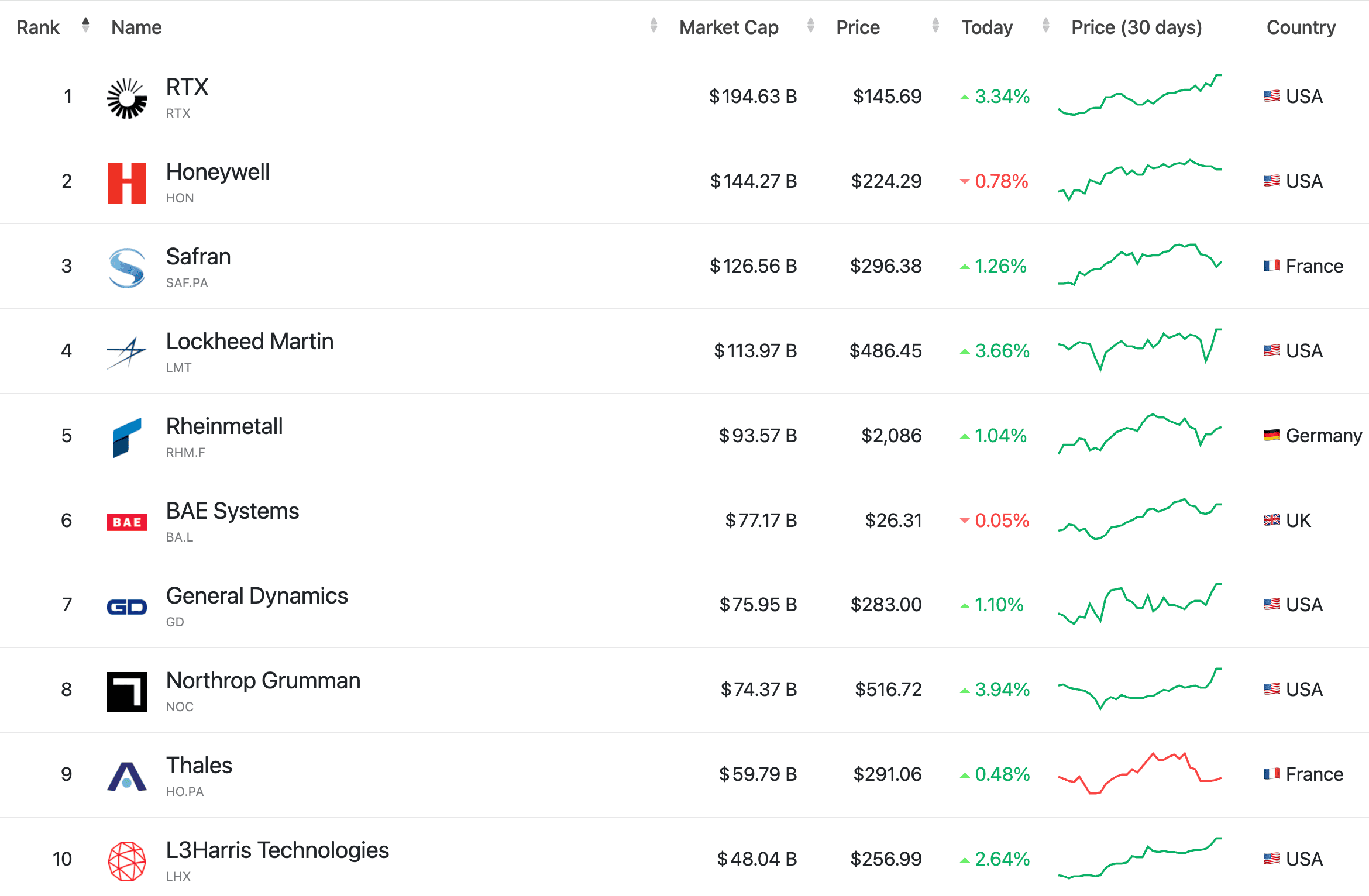Open the RTX 30-day price chart

coord(1139,95)
